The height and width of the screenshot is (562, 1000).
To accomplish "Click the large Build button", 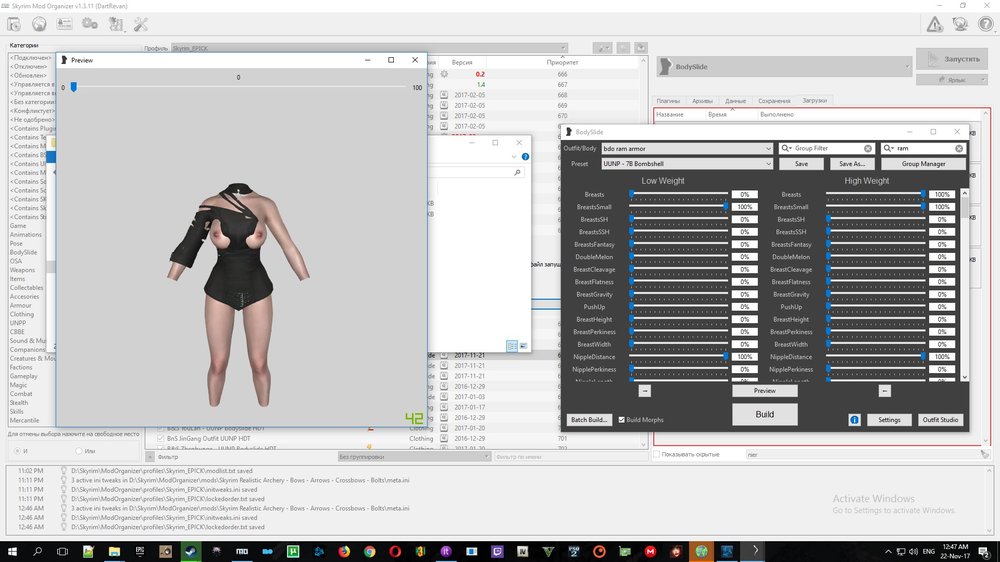I will 765,414.
